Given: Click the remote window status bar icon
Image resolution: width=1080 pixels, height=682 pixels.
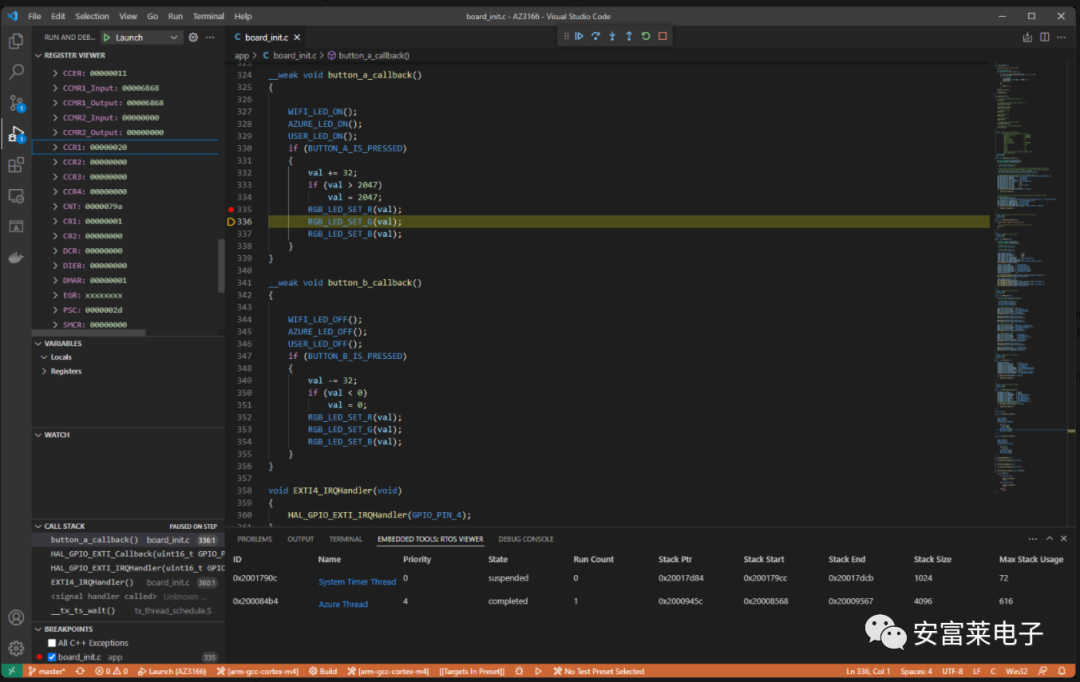Looking at the screenshot, I should coord(11,671).
